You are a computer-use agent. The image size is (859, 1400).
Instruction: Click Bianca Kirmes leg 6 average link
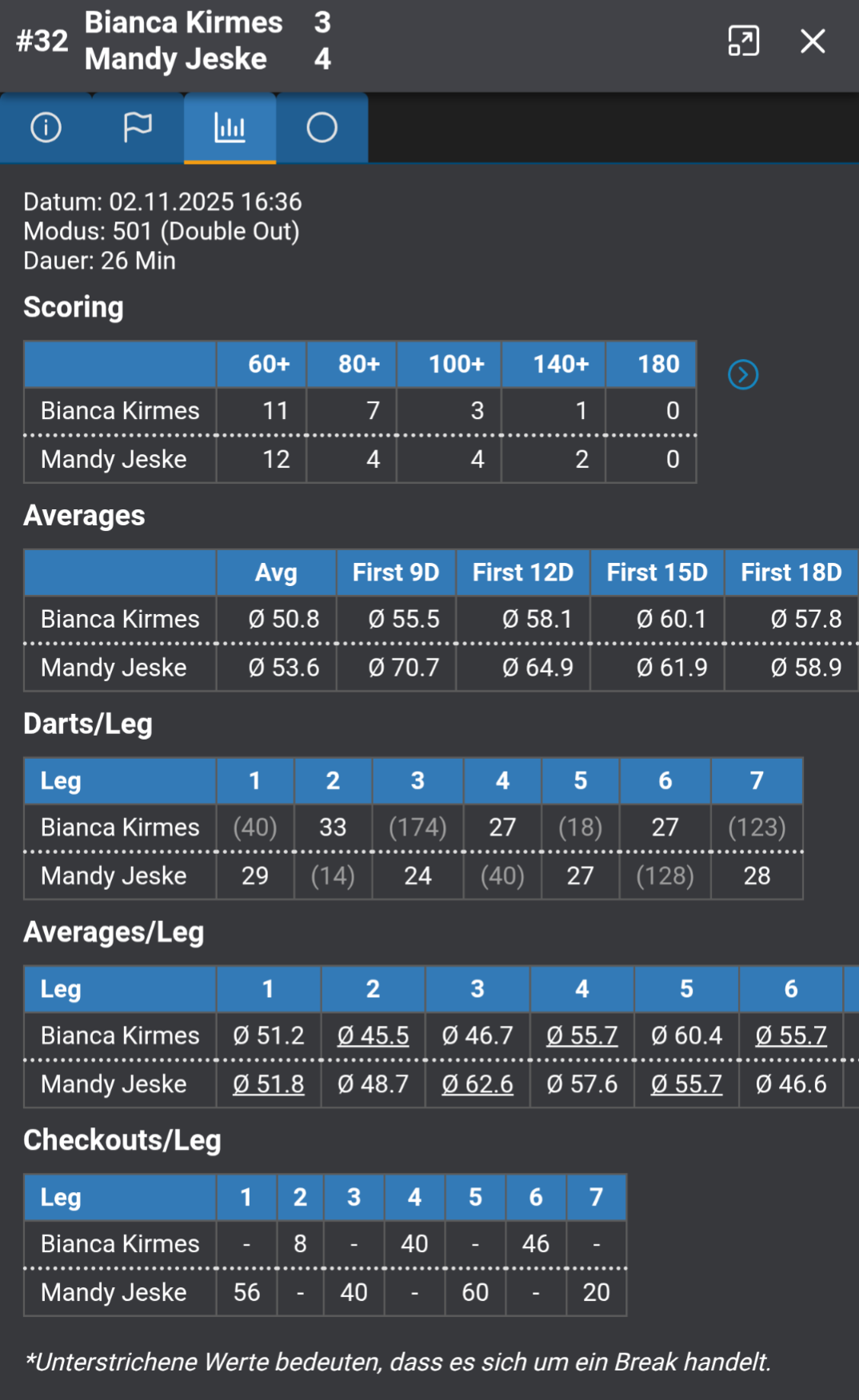tap(790, 1035)
